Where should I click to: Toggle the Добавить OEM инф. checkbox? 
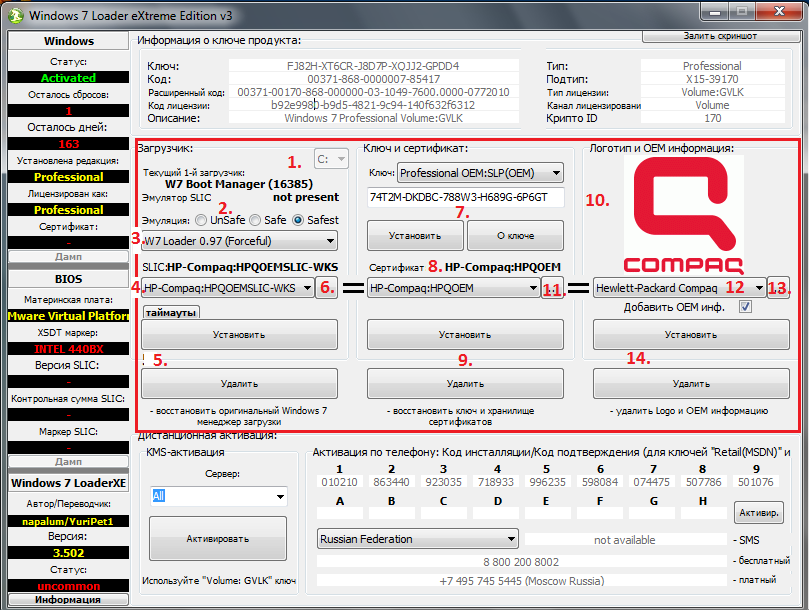[x=745, y=307]
